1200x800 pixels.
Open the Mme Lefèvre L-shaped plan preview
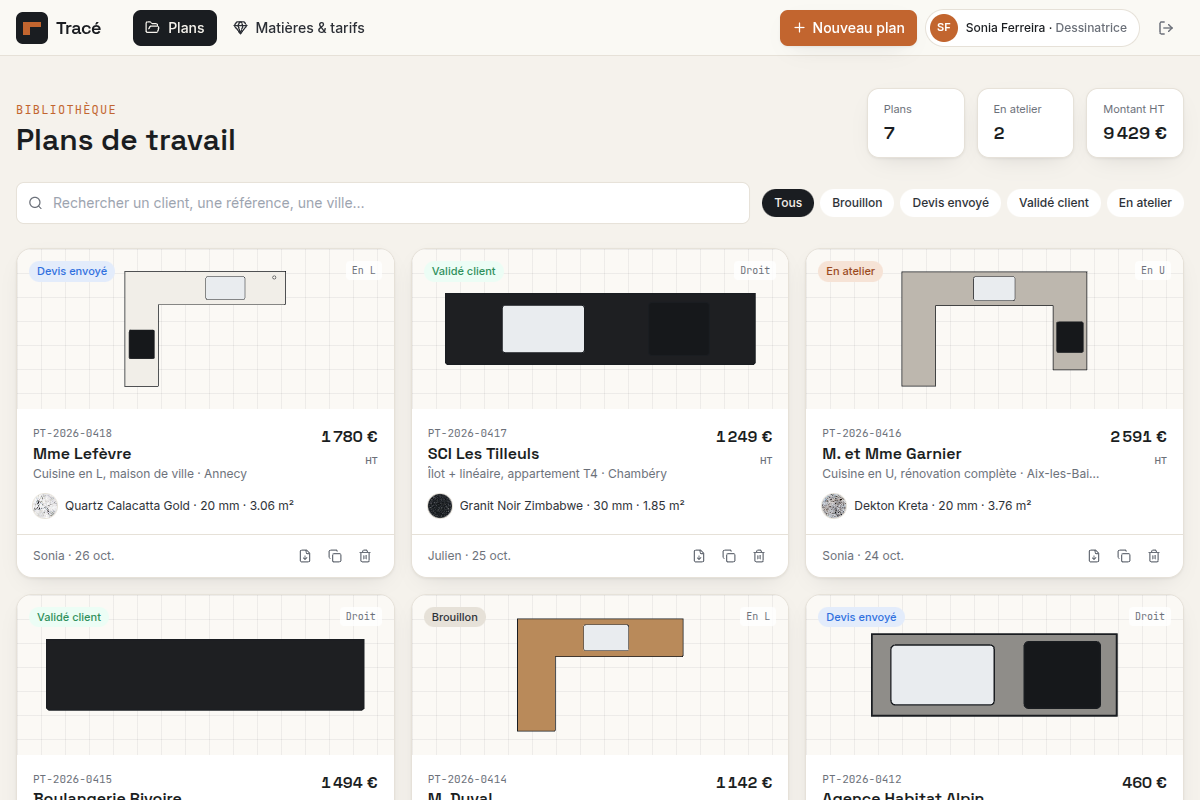coord(205,329)
